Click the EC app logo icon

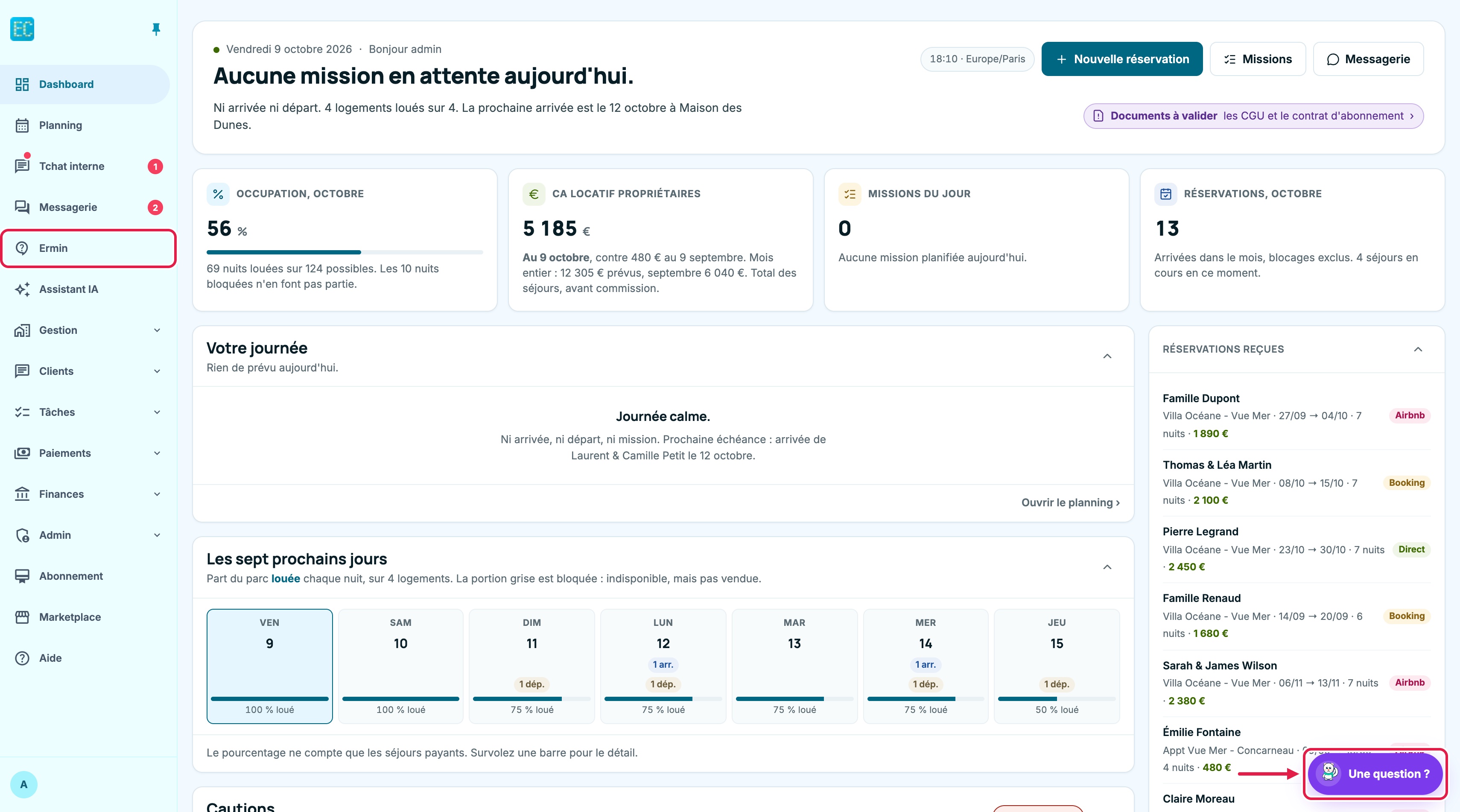click(22, 29)
